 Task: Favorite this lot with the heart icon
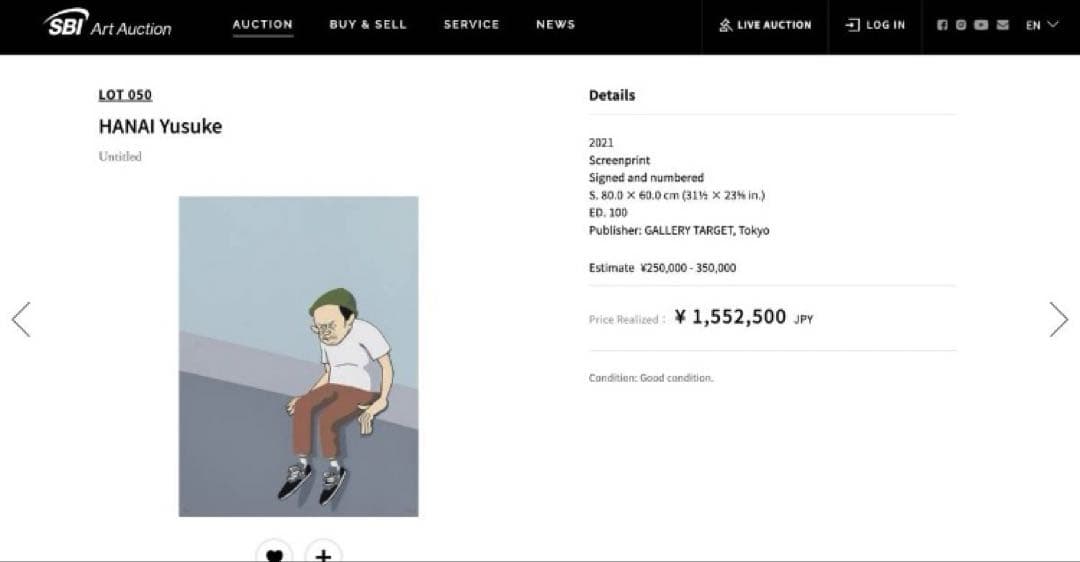click(x=274, y=554)
